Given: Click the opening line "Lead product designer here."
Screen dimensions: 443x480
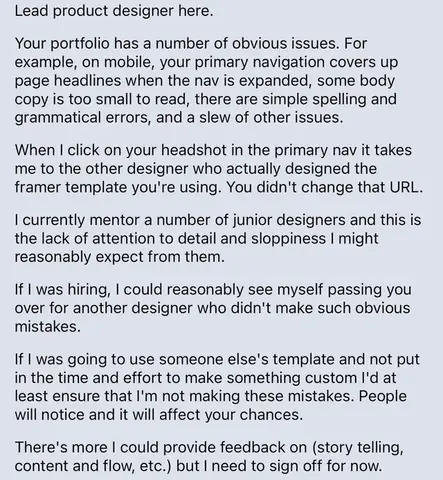Looking at the screenshot, I should tap(114, 11).
